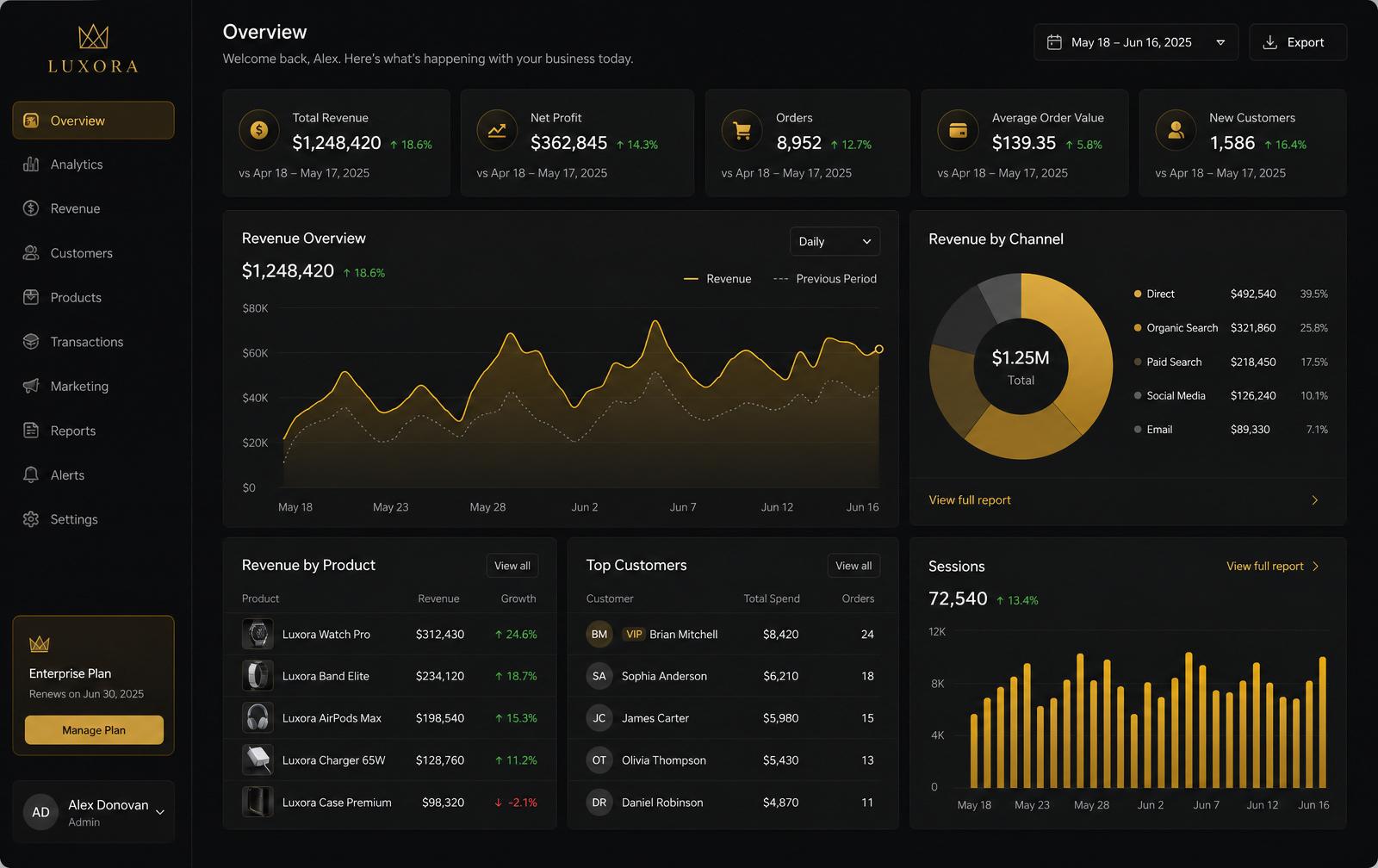Click the Luxora Charger 65W thumbnail
The image size is (1378, 868).
(258, 760)
